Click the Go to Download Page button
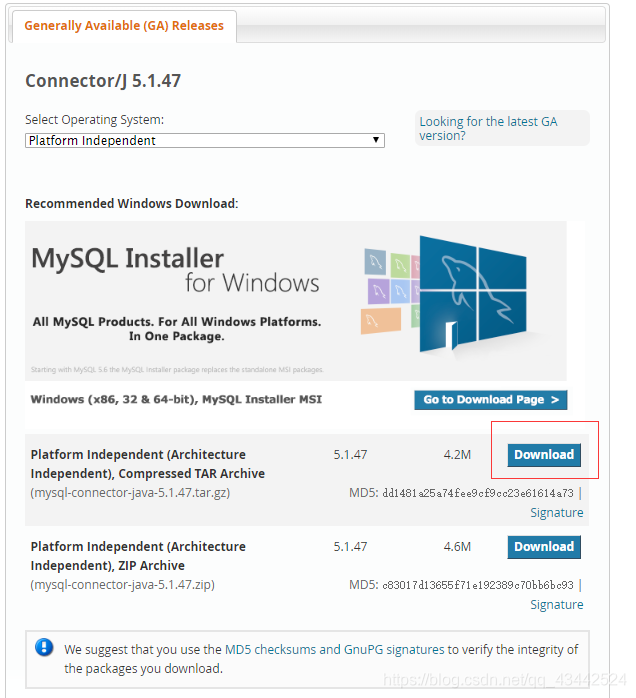 (490, 400)
